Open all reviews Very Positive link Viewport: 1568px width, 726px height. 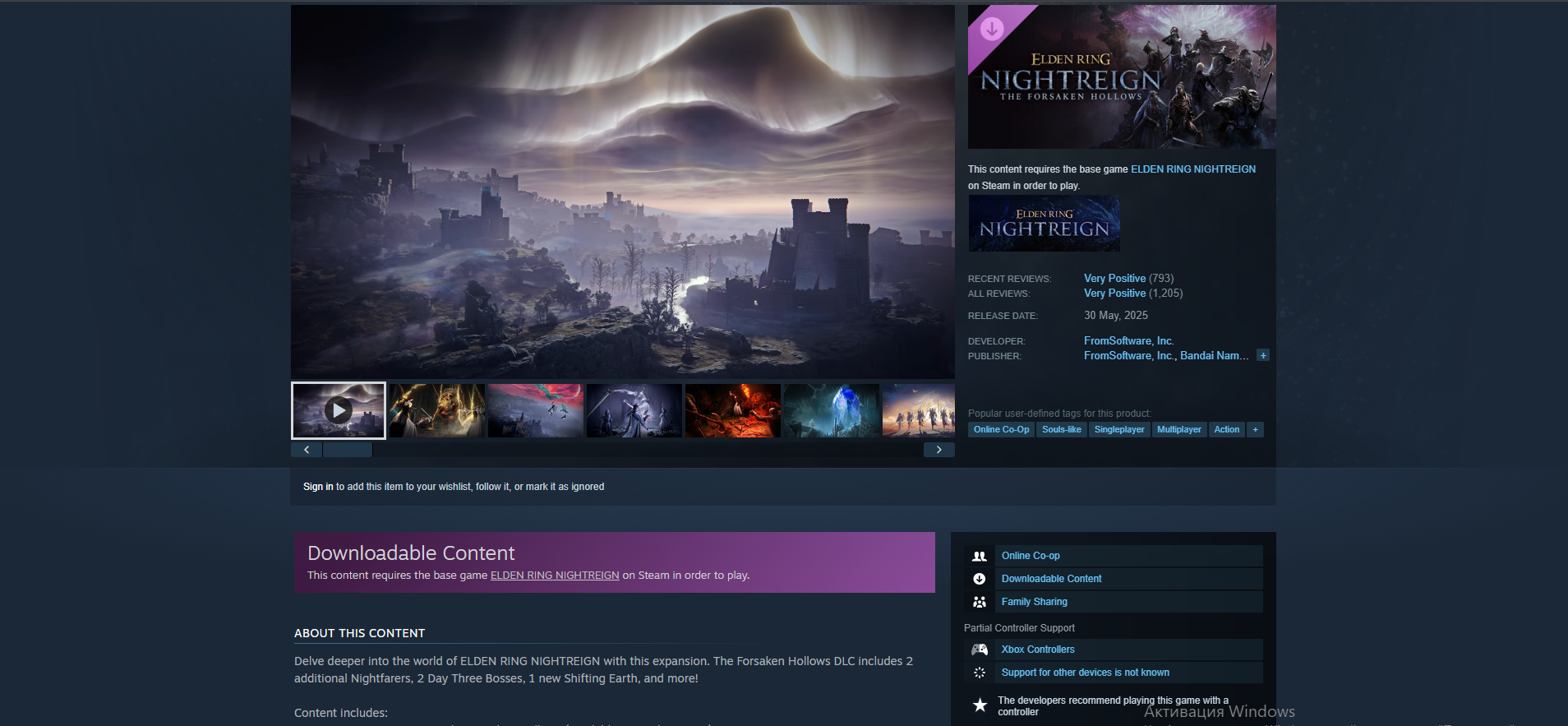click(x=1114, y=294)
